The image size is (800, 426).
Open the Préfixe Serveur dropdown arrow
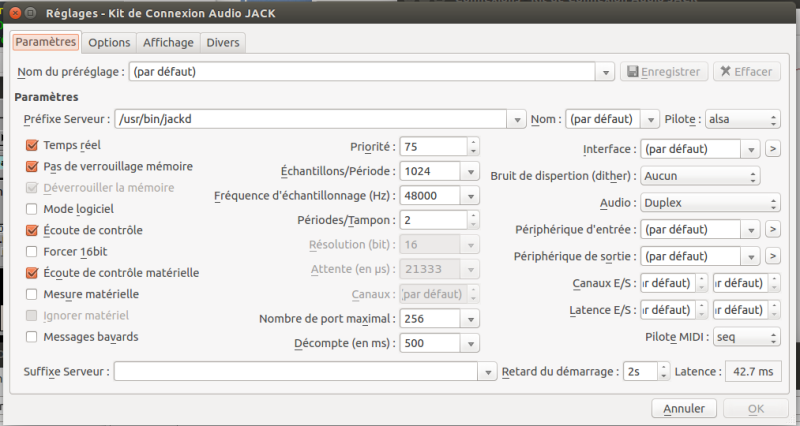point(517,119)
